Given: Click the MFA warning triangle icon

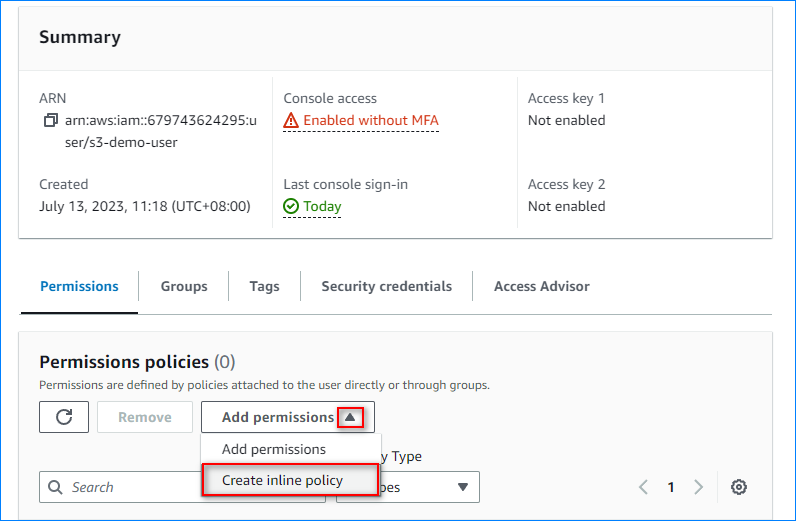Looking at the screenshot, I should point(291,121).
